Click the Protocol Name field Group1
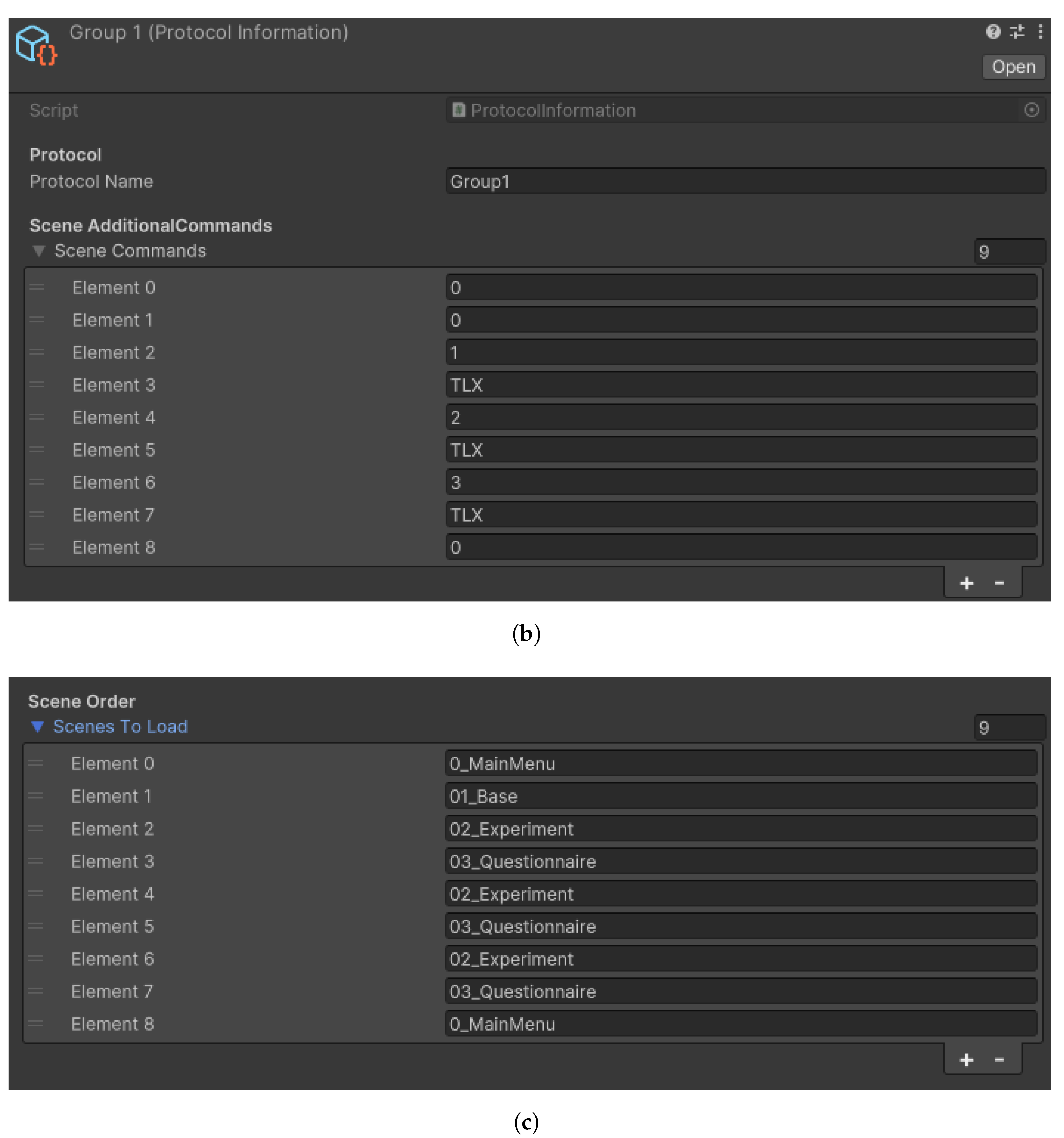1064x1138 pixels. (x=744, y=181)
